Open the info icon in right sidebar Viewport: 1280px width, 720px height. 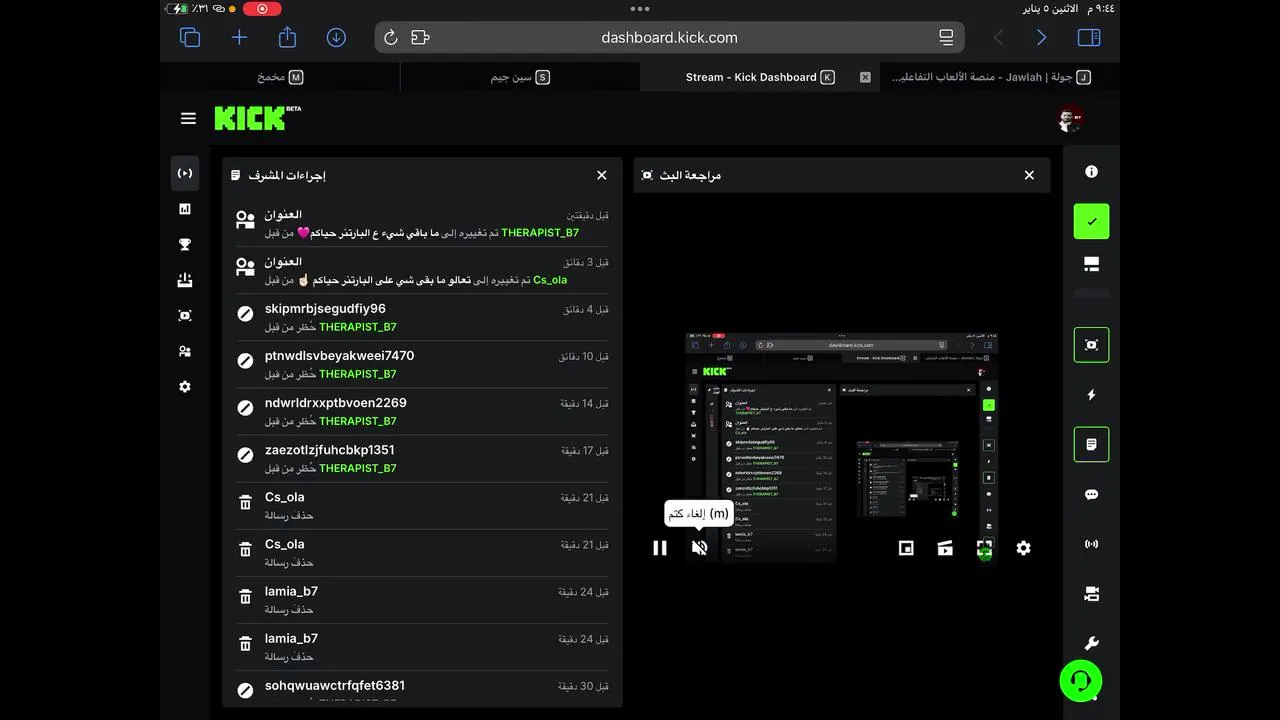click(1091, 172)
